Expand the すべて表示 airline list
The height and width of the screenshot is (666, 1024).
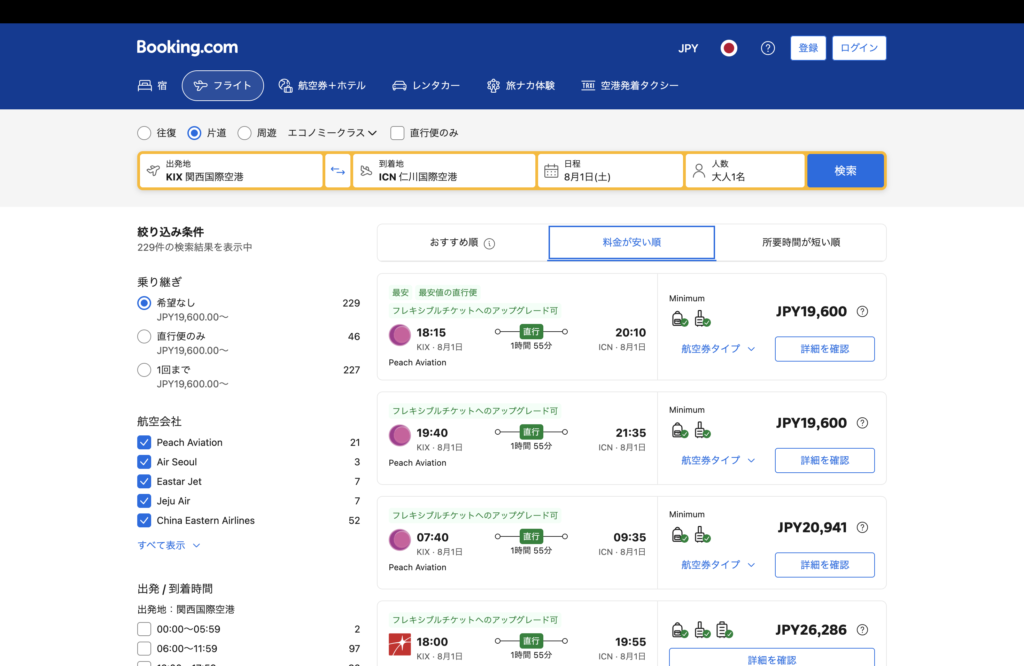click(x=169, y=545)
